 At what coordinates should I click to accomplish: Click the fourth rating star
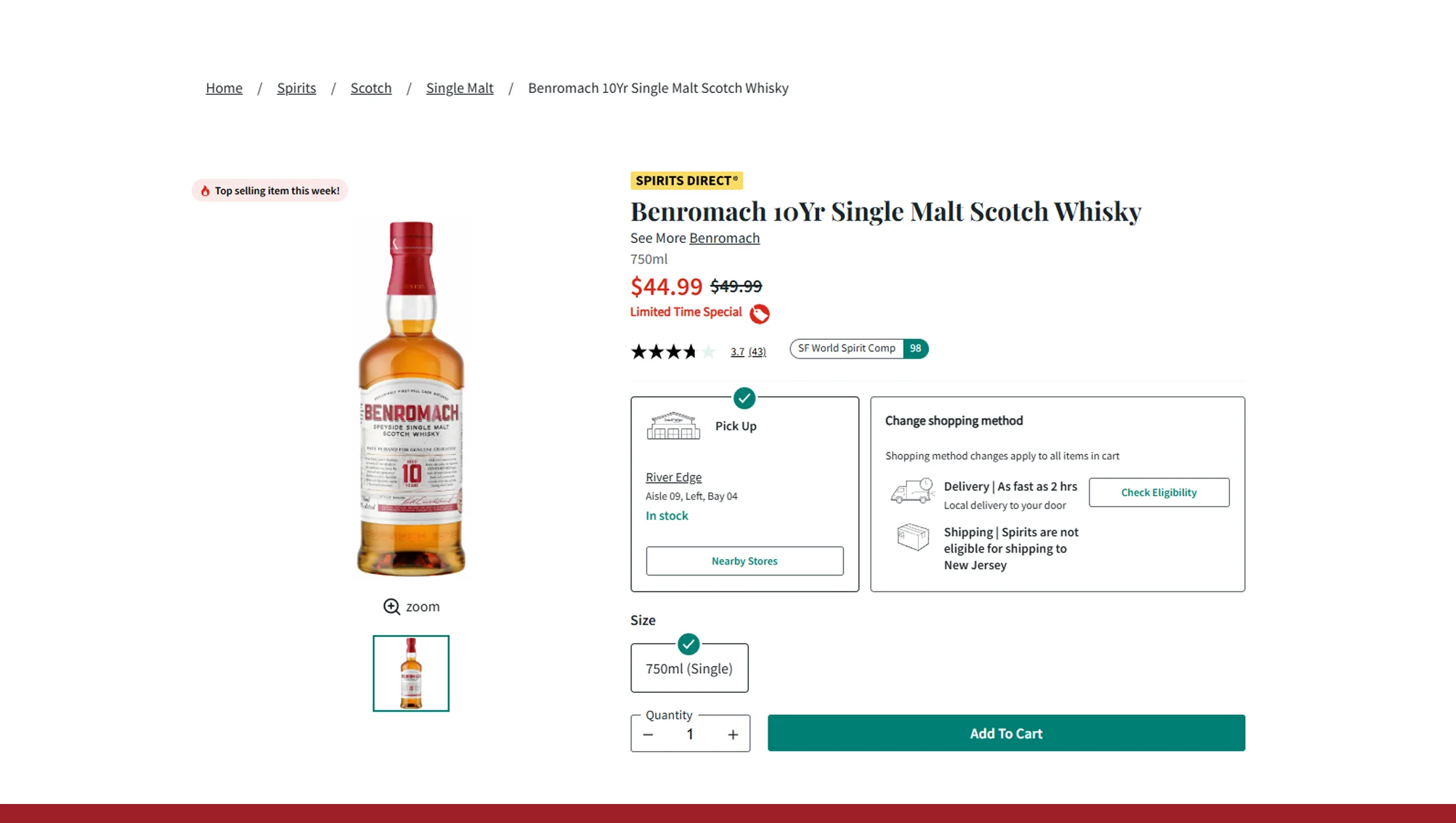point(690,352)
